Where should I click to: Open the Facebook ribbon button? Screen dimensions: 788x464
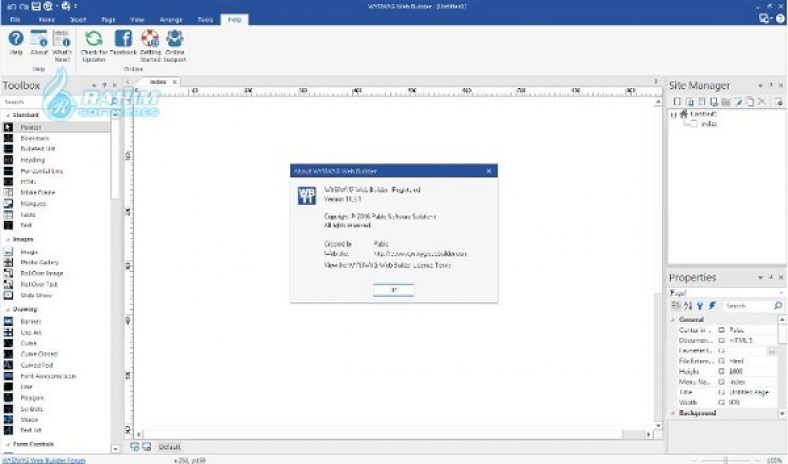pos(123,42)
